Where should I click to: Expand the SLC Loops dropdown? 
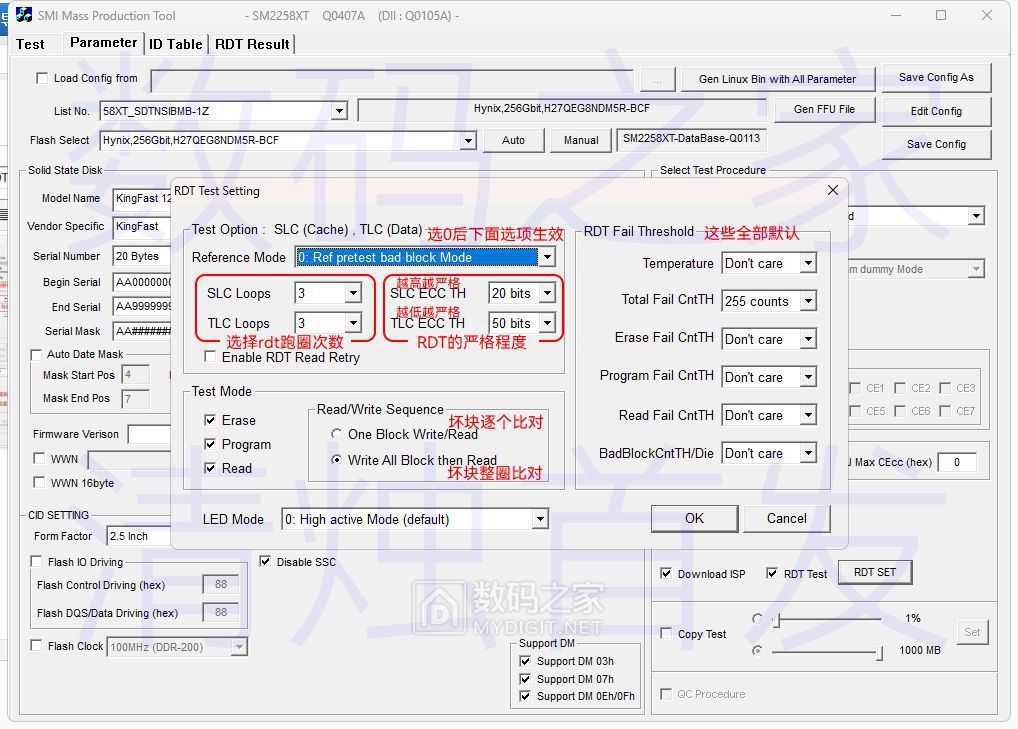[x=352, y=293]
